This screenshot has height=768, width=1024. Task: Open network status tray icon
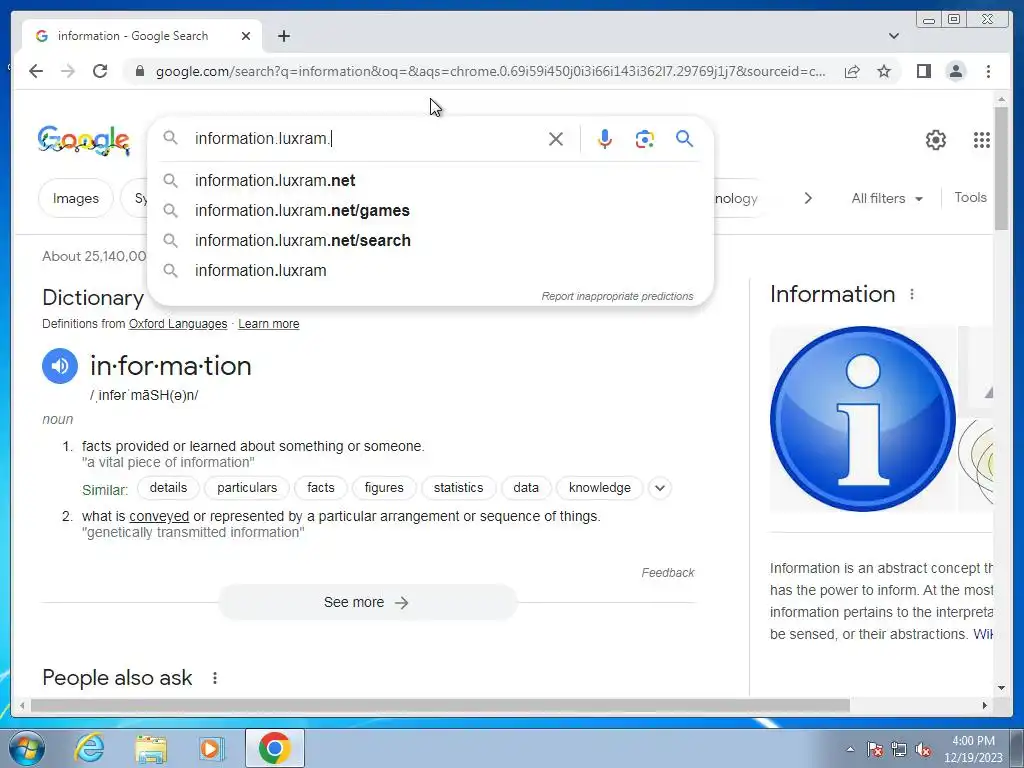(899, 750)
